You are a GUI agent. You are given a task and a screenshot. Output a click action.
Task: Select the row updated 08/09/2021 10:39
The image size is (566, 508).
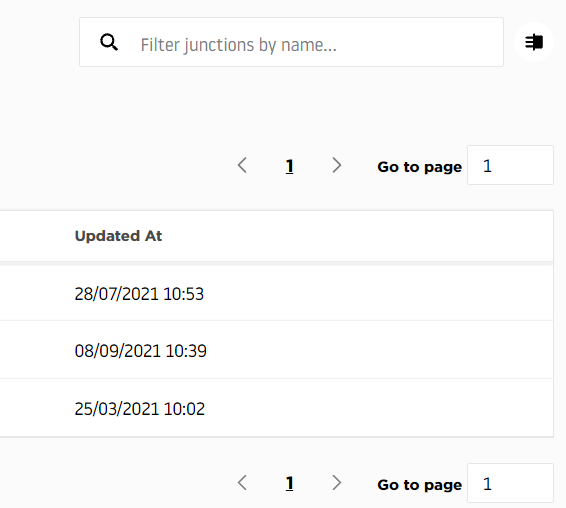pyautogui.click(x=277, y=349)
